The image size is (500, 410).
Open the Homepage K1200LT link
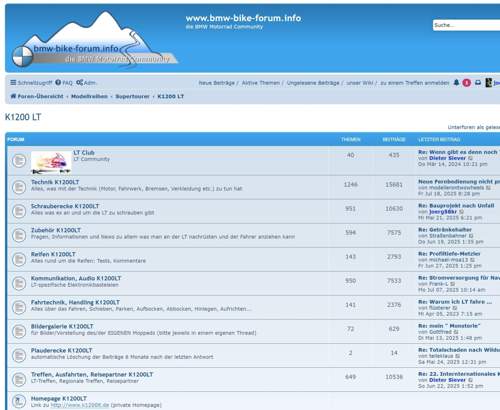(x=59, y=398)
